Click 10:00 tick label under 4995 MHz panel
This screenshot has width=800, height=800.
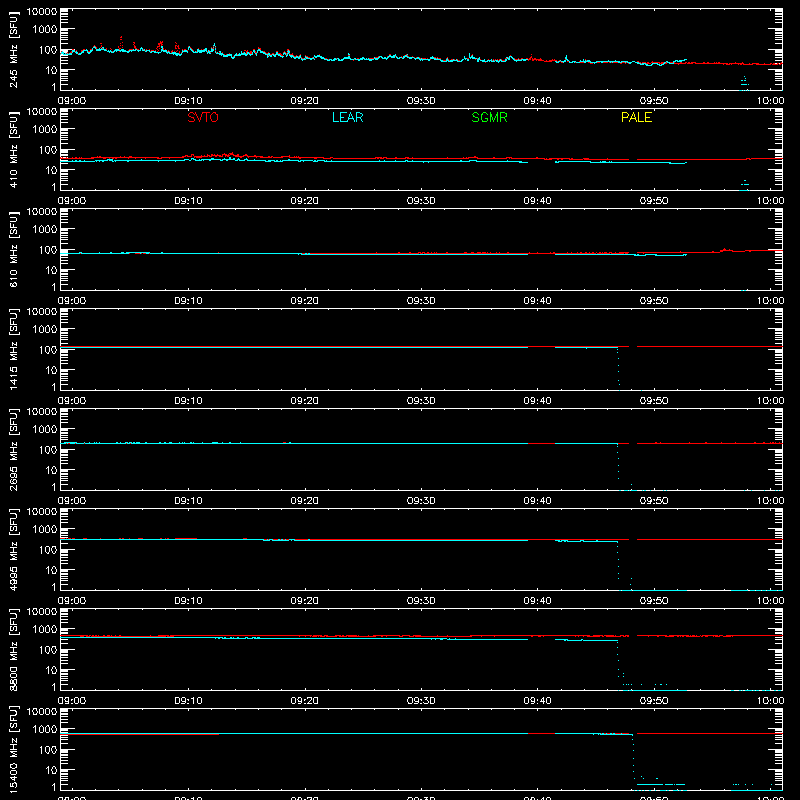770,601
